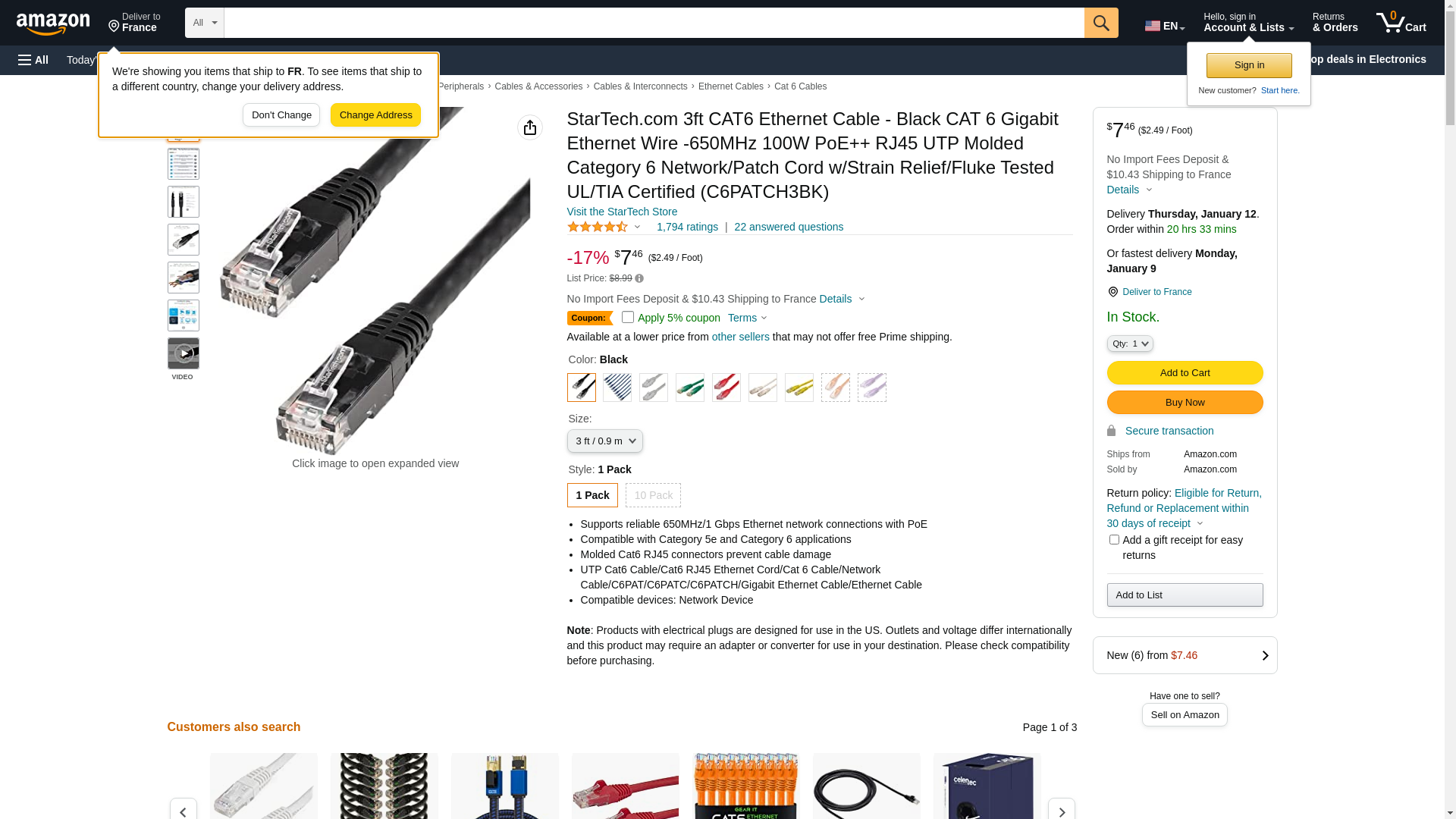
Task: Click the list price info icon
Action: (x=639, y=279)
